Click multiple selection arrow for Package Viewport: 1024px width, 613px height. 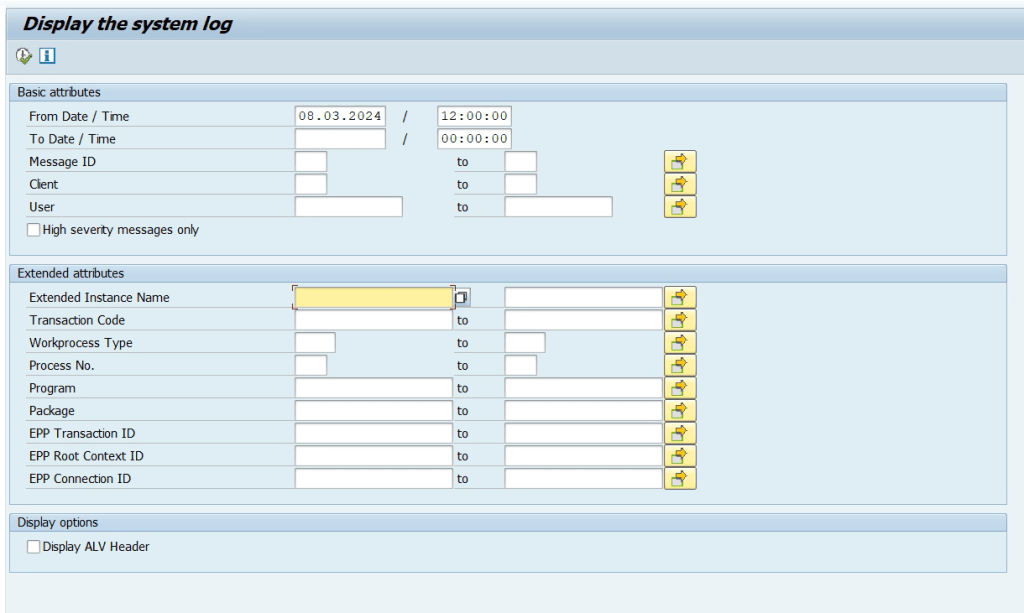[680, 410]
